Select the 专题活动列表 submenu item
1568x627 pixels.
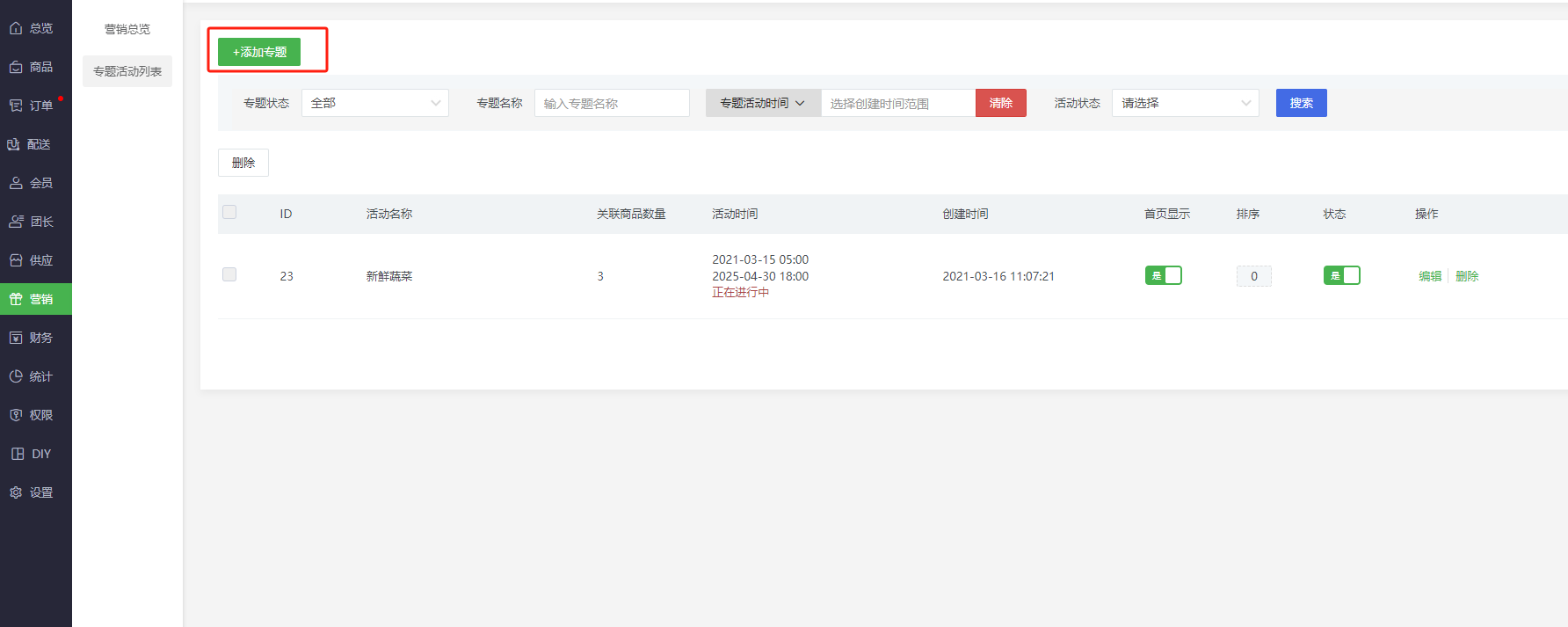pyautogui.click(x=127, y=71)
